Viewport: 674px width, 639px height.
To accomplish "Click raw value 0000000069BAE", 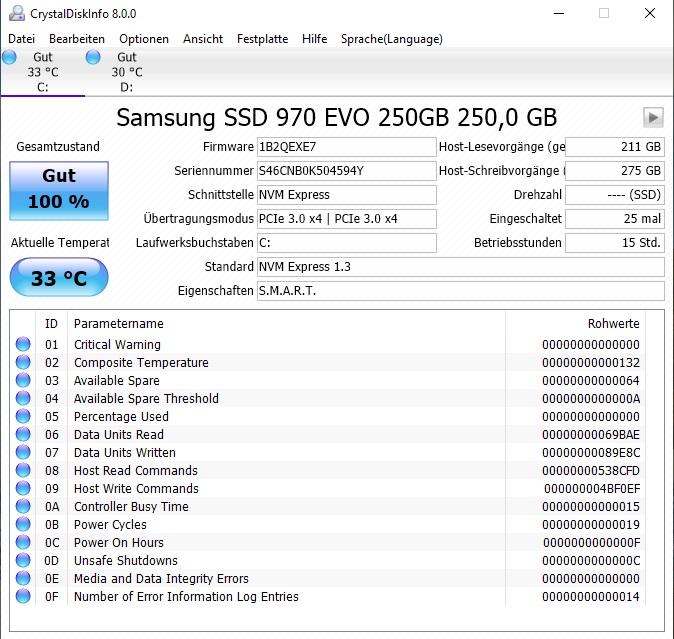I will (591, 434).
